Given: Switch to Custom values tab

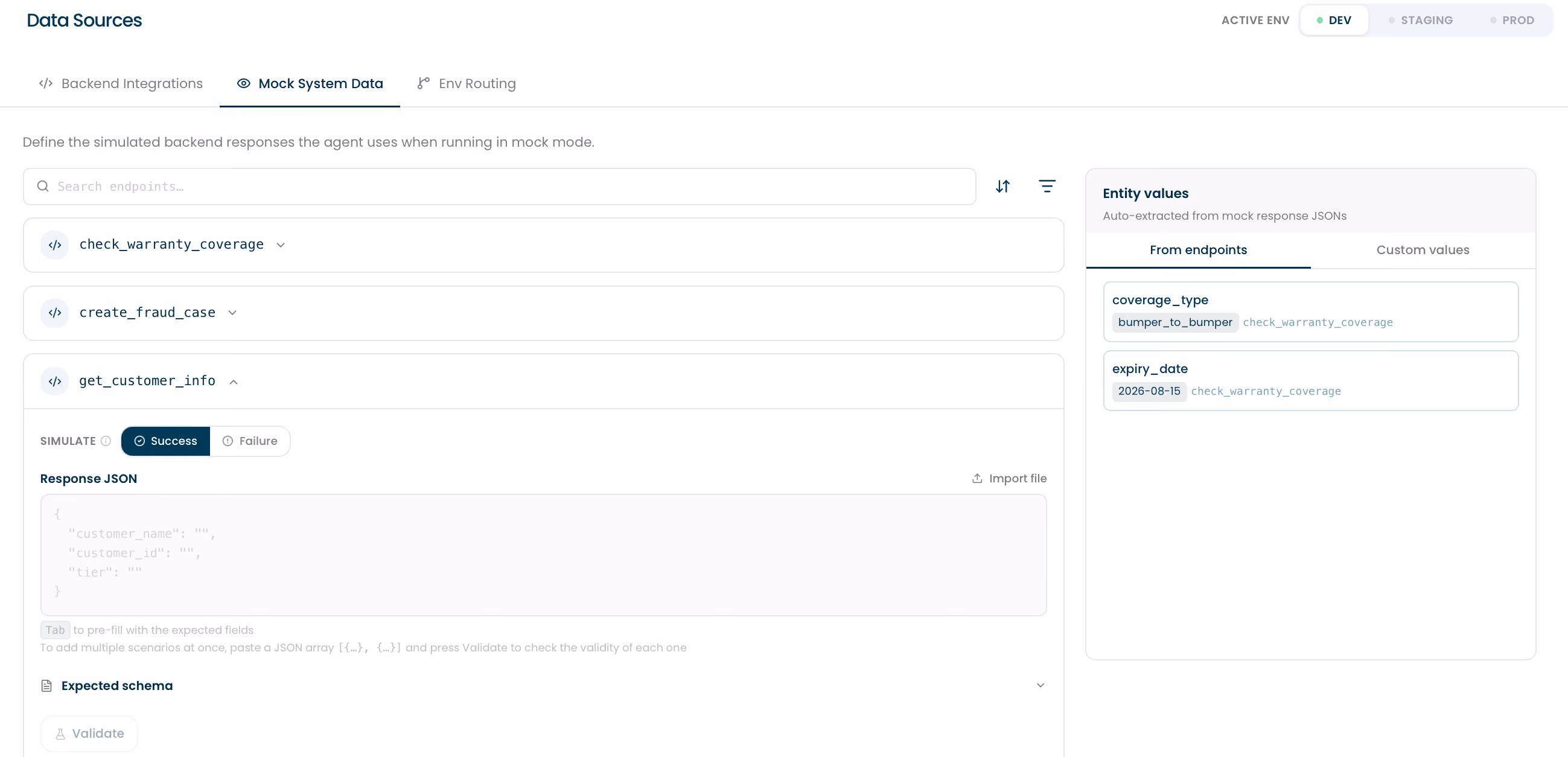Looking at the screenshot, I should tap(1423, 250).
